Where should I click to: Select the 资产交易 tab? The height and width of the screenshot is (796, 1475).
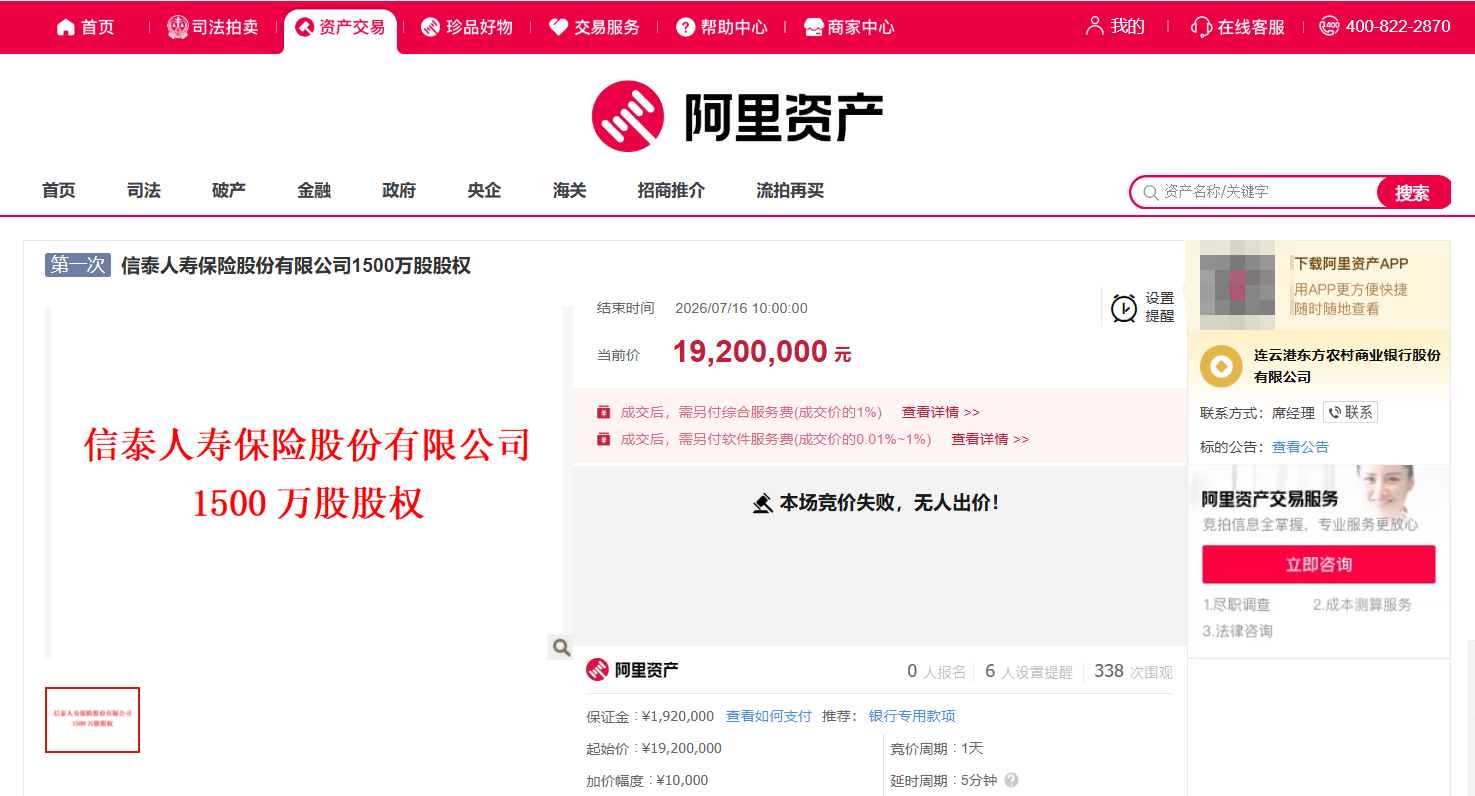[340, 27]
